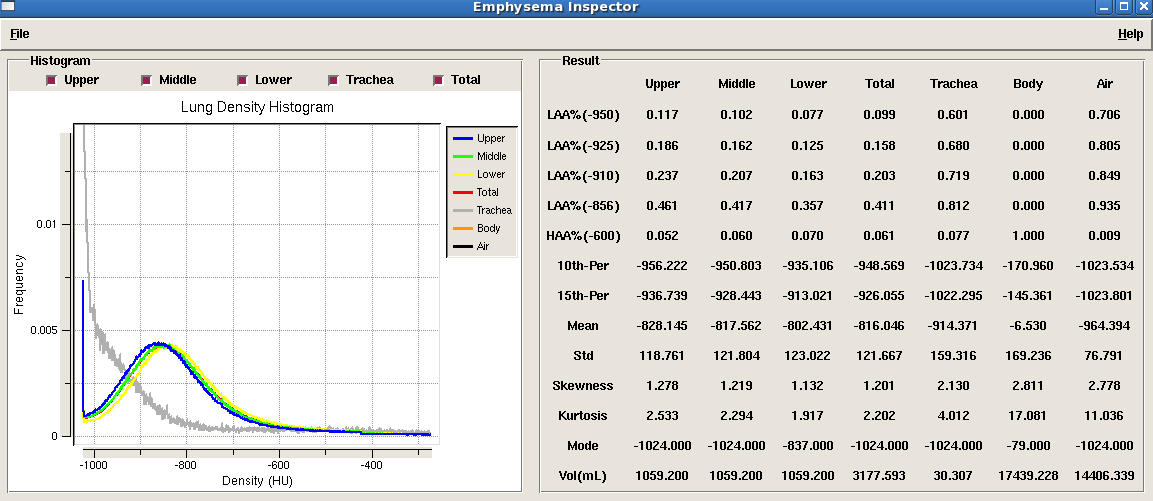Toggle the Total histogram checkbox

point(438,80)
